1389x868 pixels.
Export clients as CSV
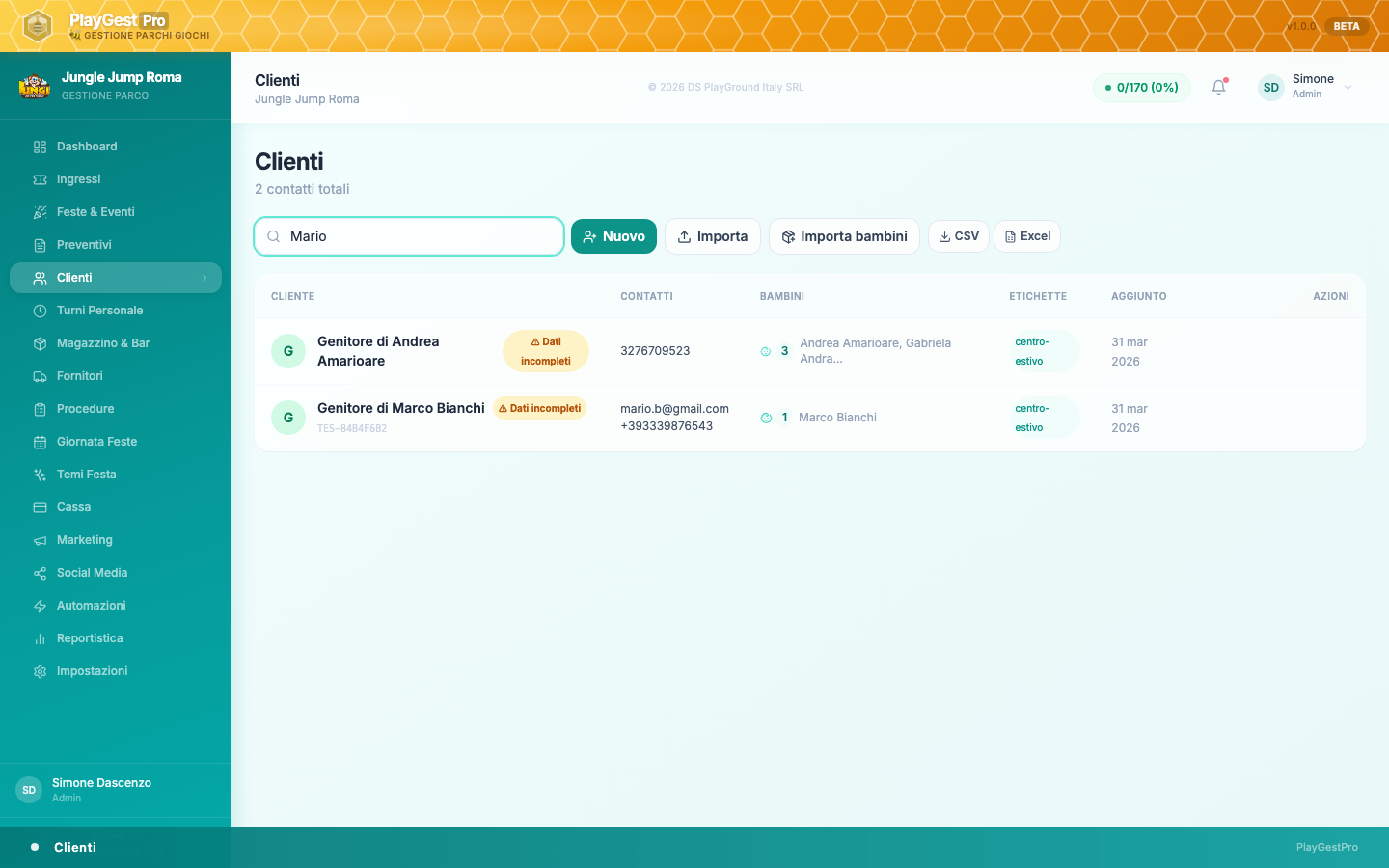click(958, 236)
